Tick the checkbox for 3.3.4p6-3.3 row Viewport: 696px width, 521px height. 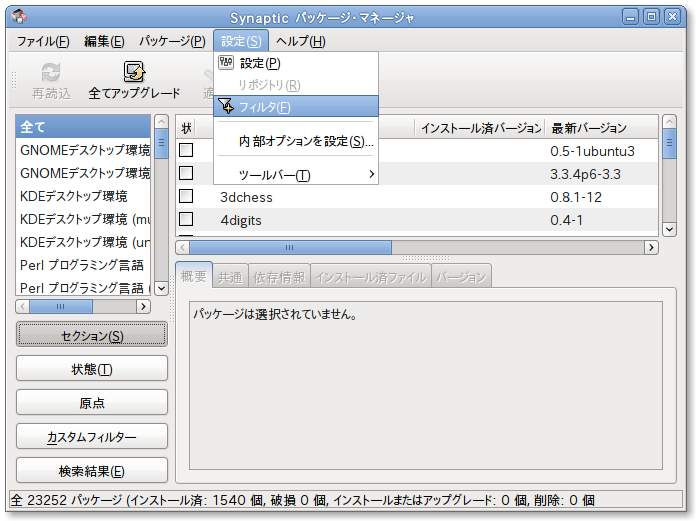[186, 173]
